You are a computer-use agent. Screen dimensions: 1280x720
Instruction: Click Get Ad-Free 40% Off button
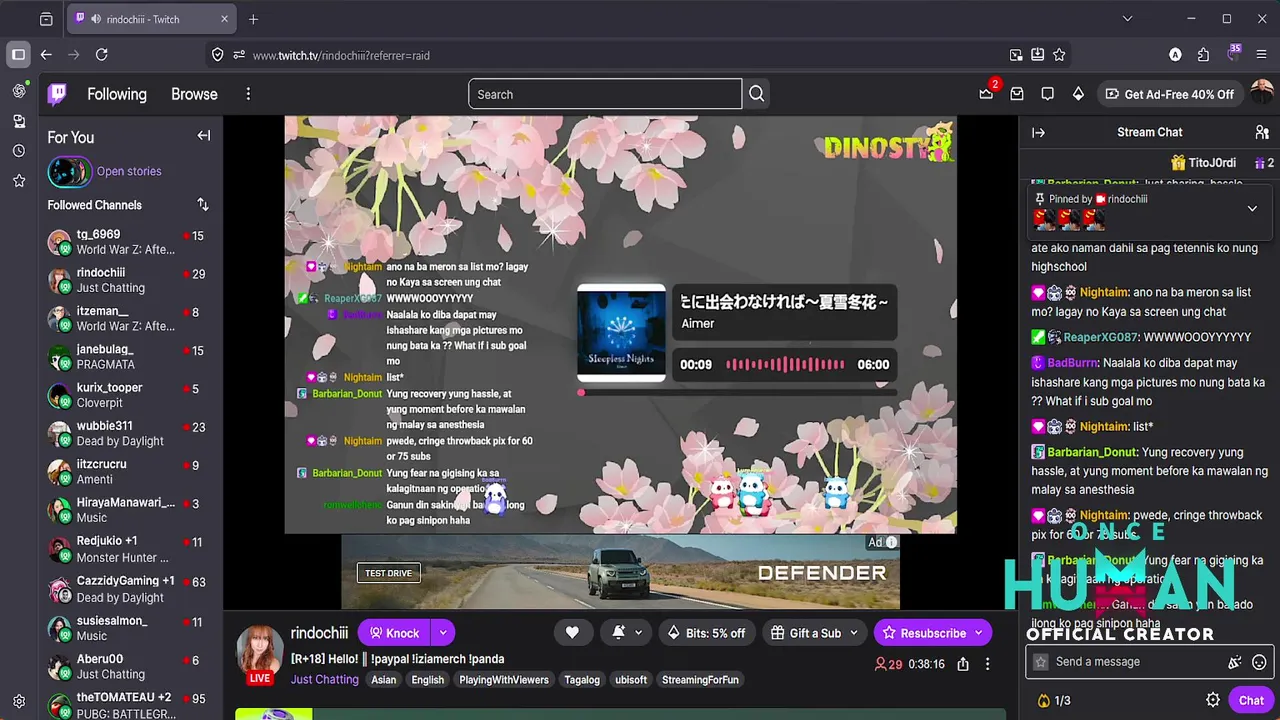[1170, 94]
